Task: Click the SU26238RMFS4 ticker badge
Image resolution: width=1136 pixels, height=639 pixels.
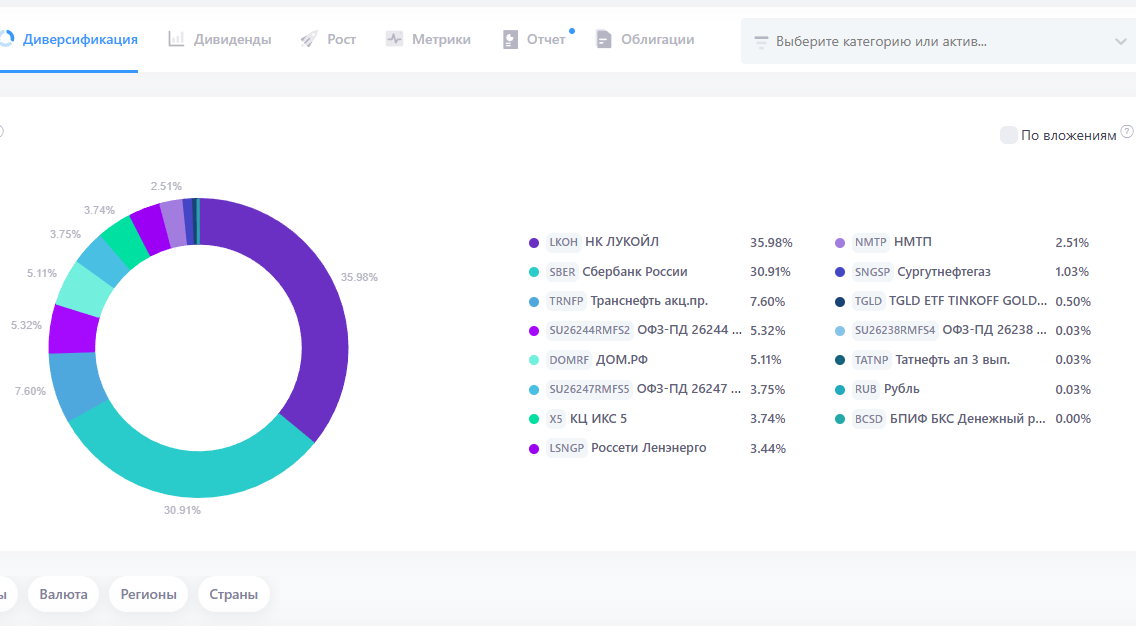Action: pyautogui.click(x=895, y=330)
